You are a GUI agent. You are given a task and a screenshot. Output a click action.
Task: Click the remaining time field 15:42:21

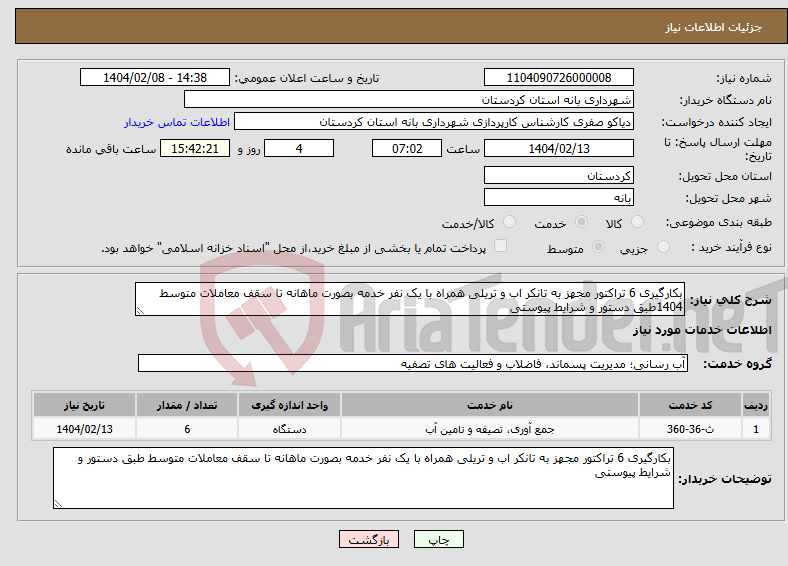(195, 148)
